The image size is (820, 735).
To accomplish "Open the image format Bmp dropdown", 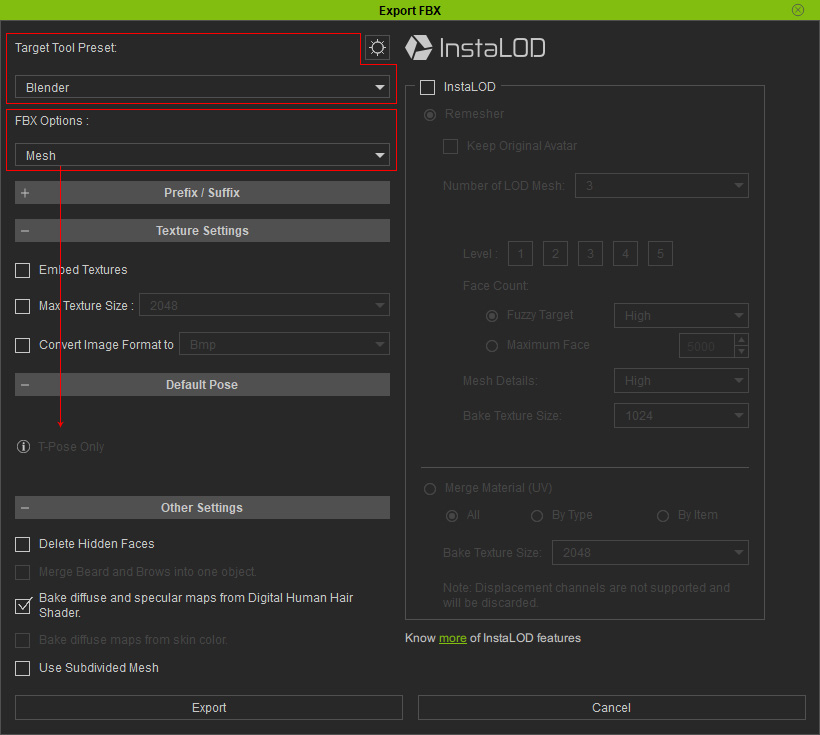I will click(284, 344).
